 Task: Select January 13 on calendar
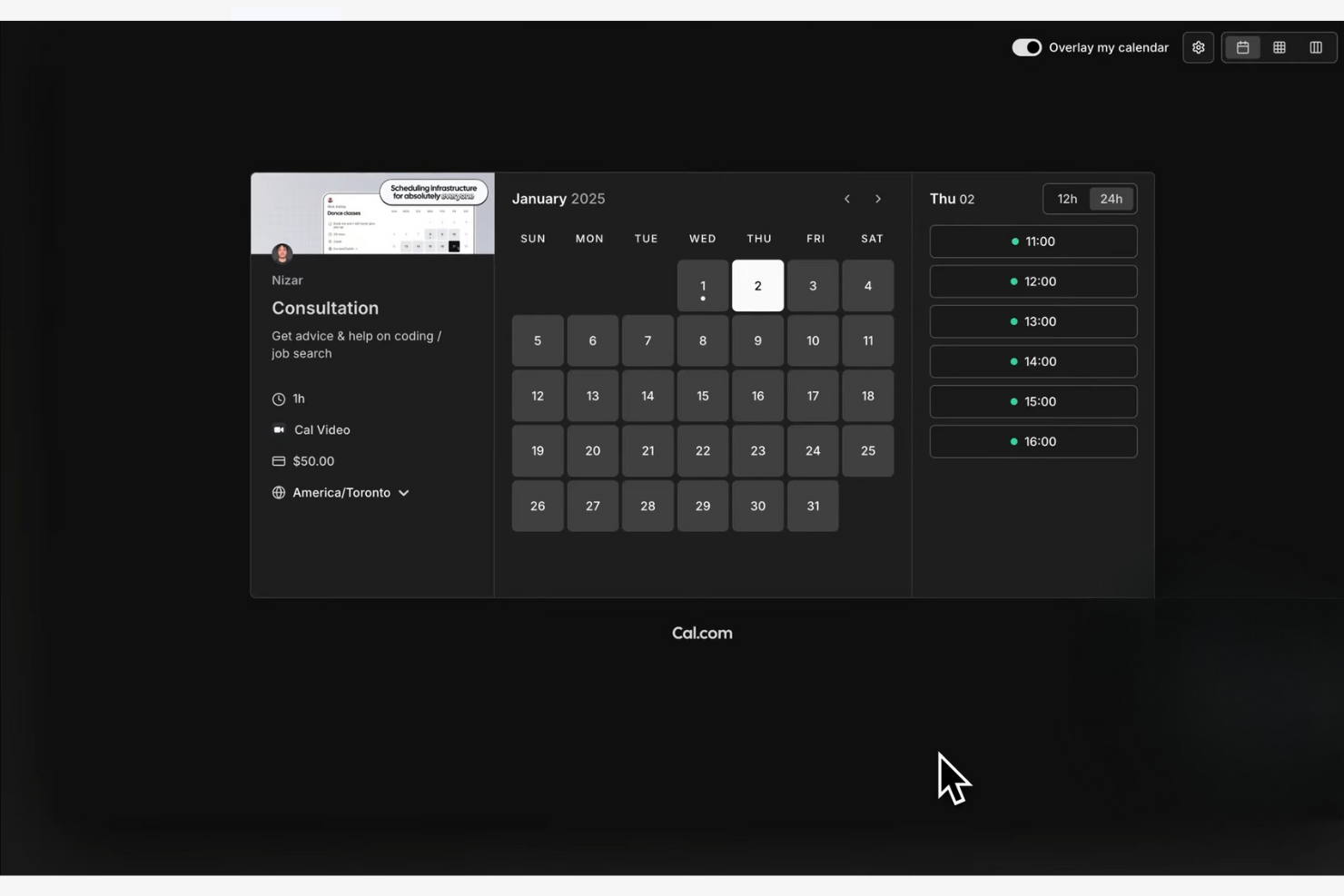pyautogui.click(x=592, y=396)
